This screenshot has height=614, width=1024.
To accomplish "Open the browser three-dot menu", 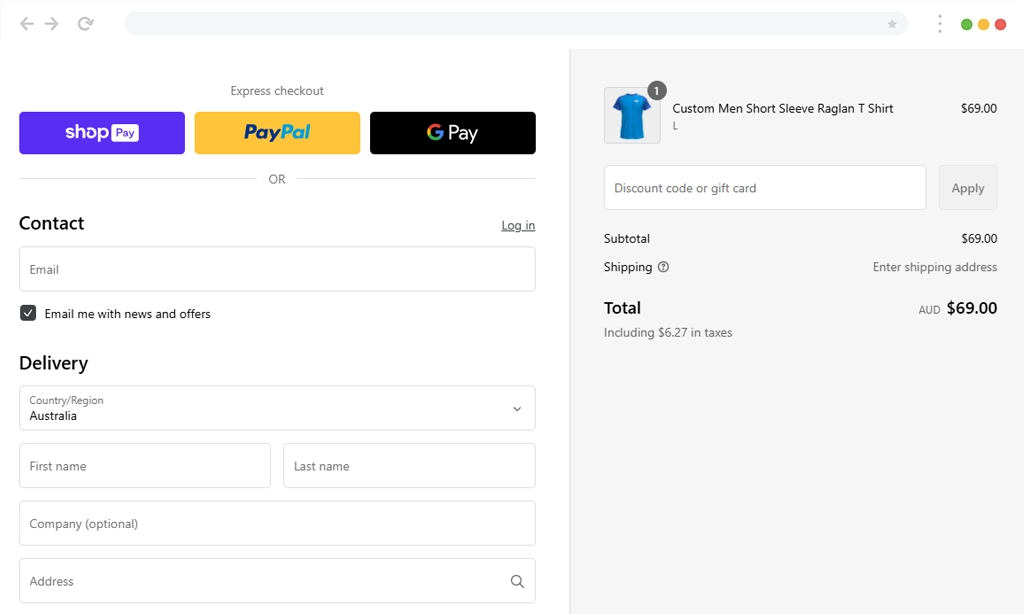I will (x=939, y=23).
